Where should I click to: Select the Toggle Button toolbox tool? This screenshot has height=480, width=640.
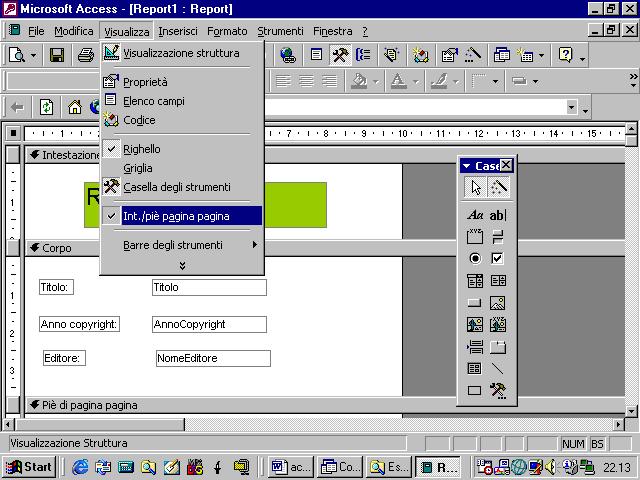tap(498, 237)
